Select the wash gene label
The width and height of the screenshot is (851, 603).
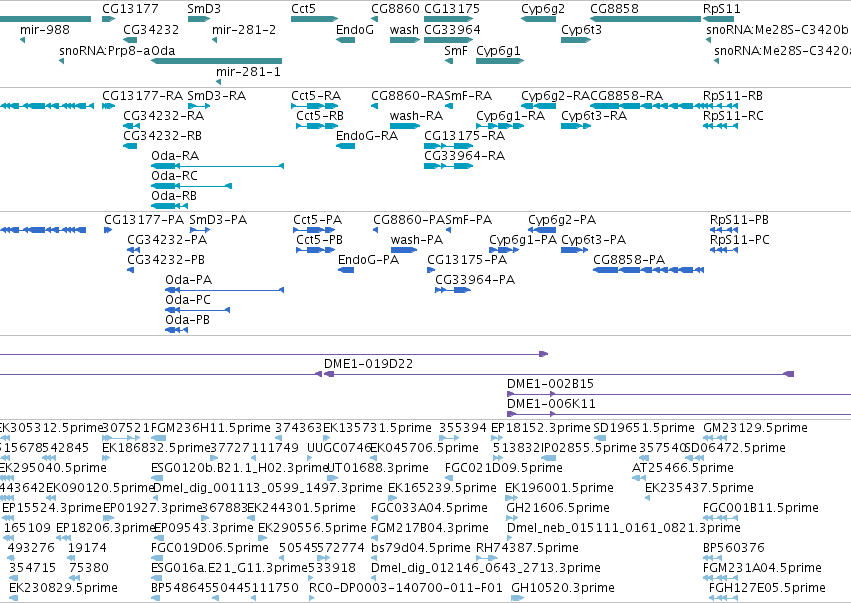pos(404,30)
